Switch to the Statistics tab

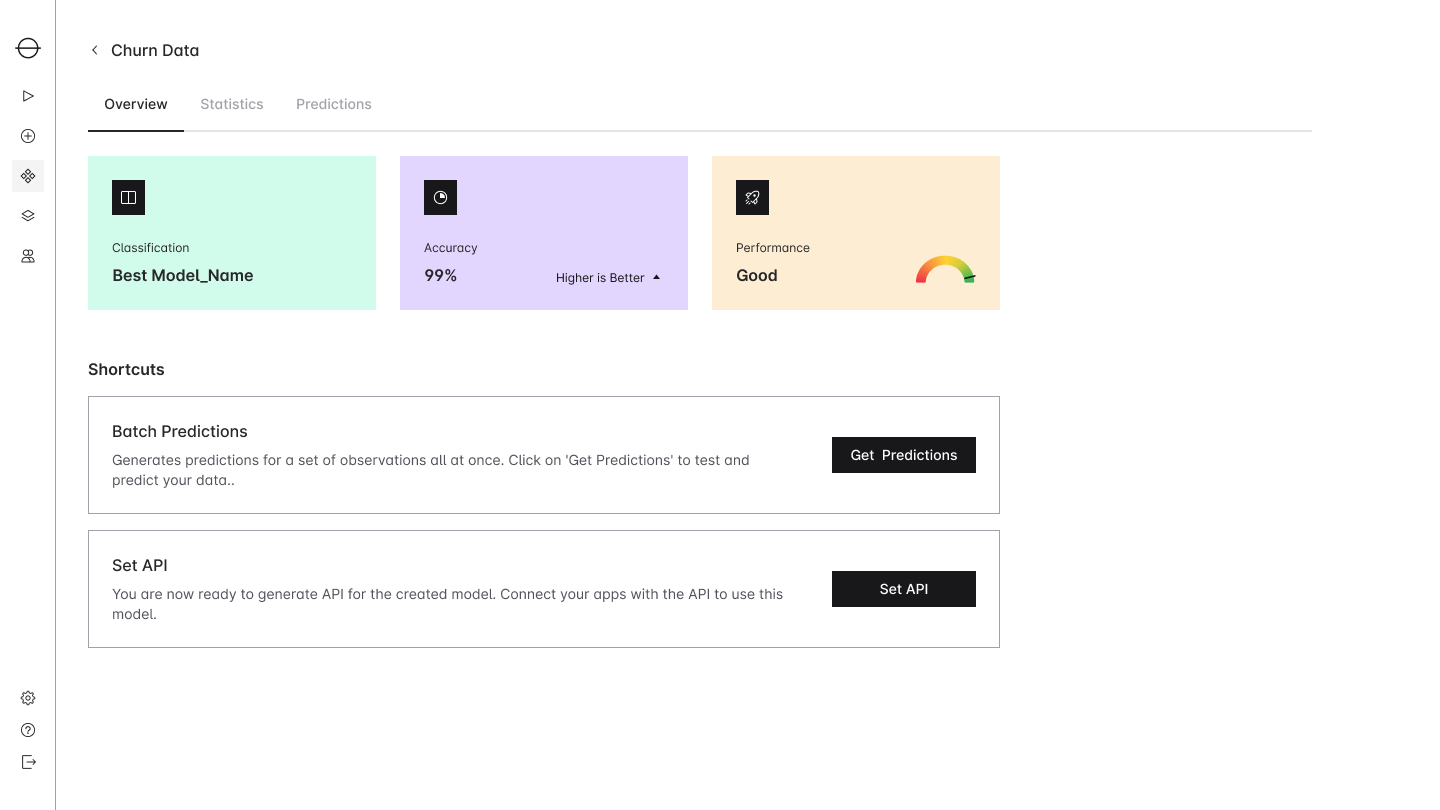coord(232,104)
